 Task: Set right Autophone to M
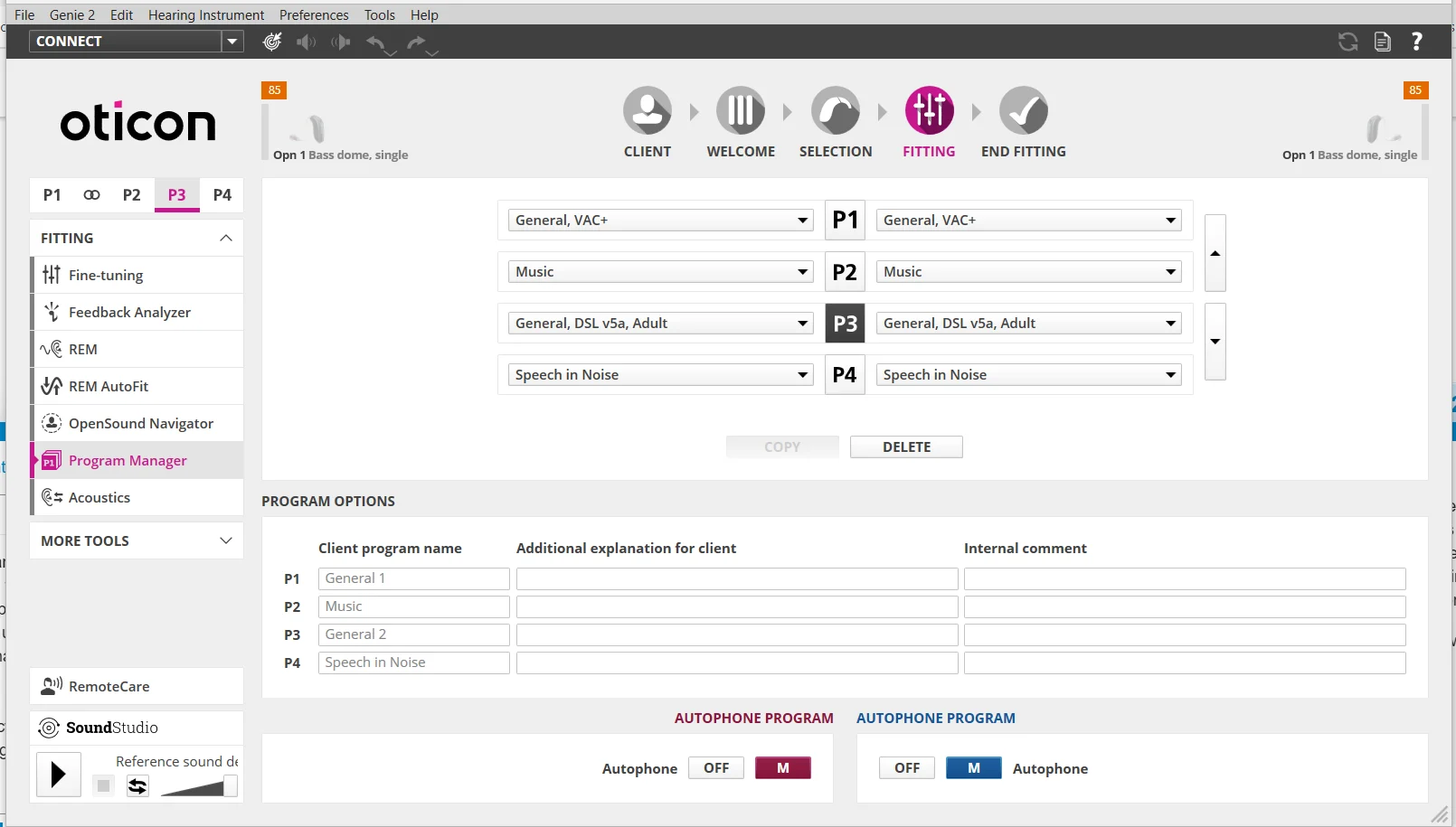tap(974, 768)
